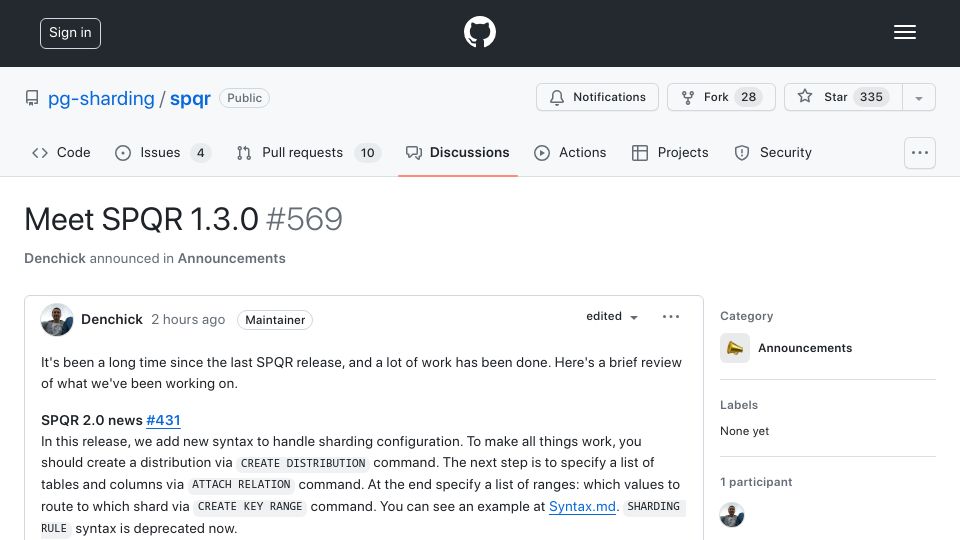Screen dimensions: 960x540
Task: Click the Maintainer badge
Action: [275, 320]
